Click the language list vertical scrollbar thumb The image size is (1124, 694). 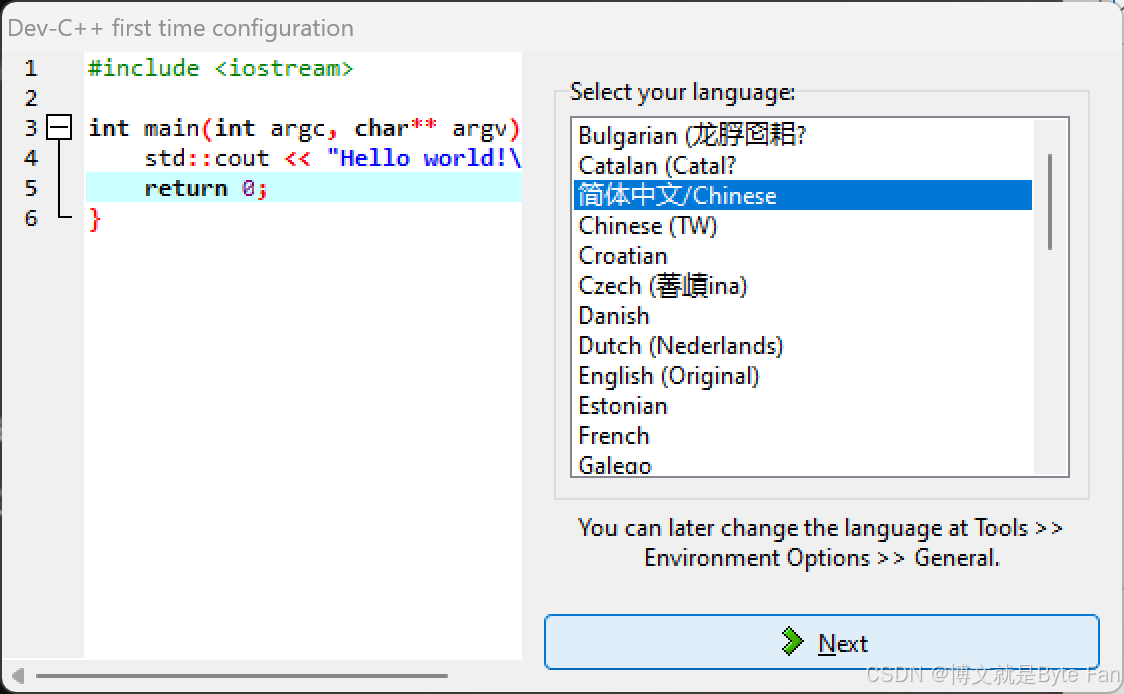click(x=1050, y=201)
